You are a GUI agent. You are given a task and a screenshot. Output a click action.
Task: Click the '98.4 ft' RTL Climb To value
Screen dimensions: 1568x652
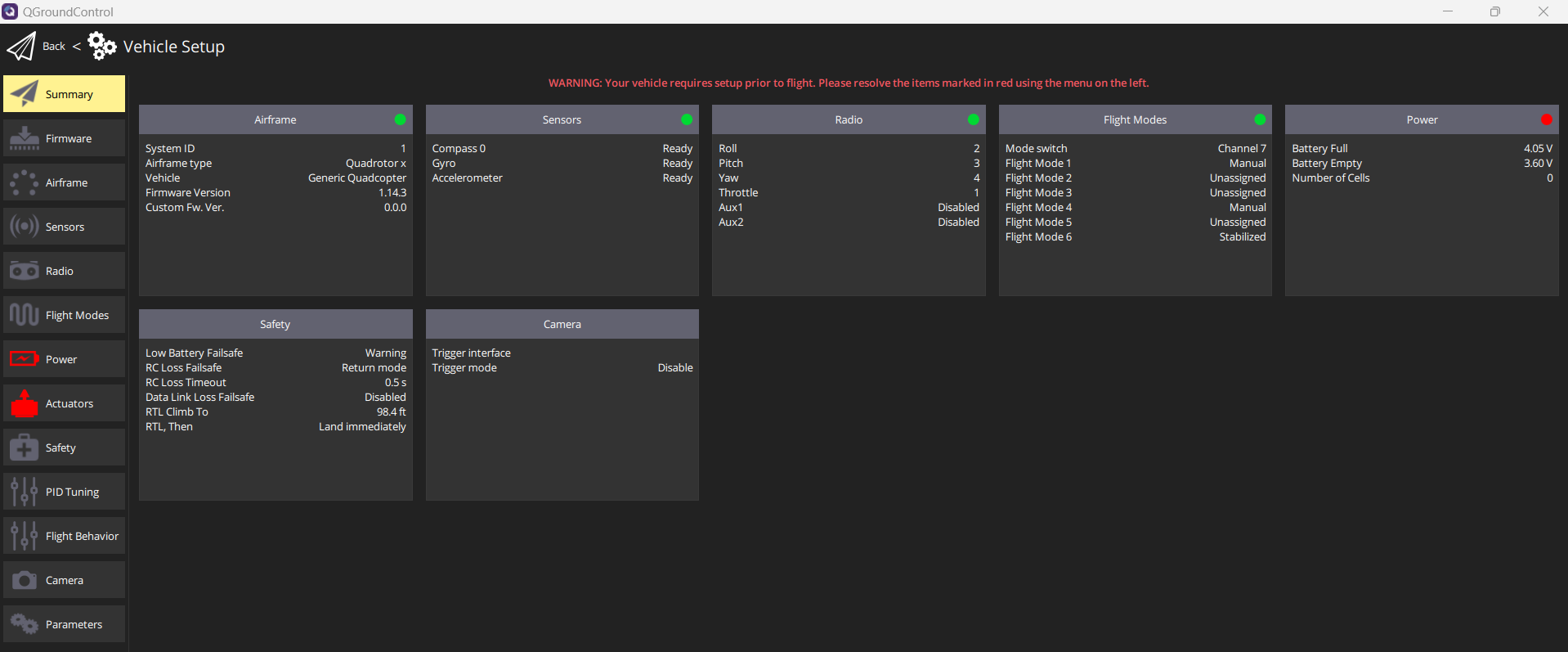[x=391, y=411]
